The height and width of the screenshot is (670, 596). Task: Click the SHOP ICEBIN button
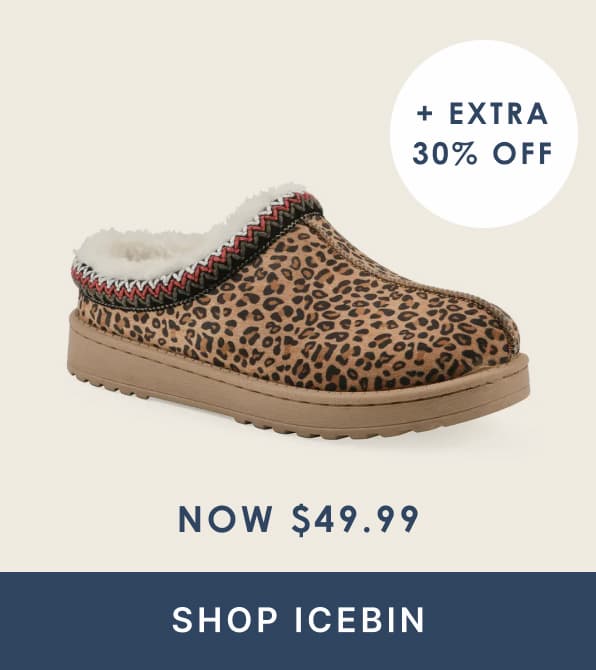(x=298, y=620)
